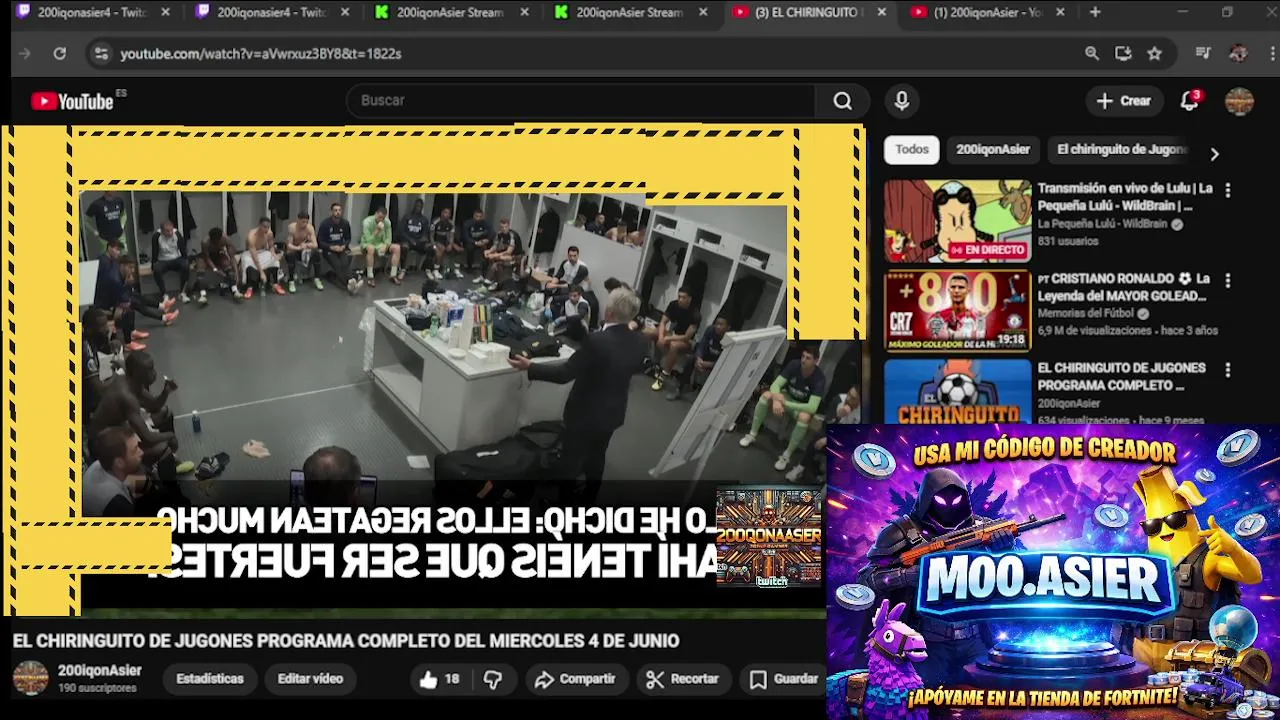
Task: Open a new browser tab with plus
Action: 1095,12
